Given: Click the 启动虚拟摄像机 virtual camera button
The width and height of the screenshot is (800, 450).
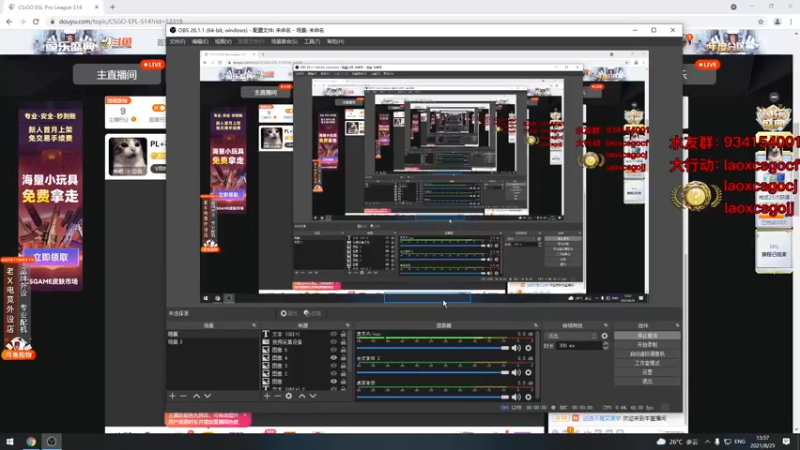Looking at the screenshot, I should [647, 354].
